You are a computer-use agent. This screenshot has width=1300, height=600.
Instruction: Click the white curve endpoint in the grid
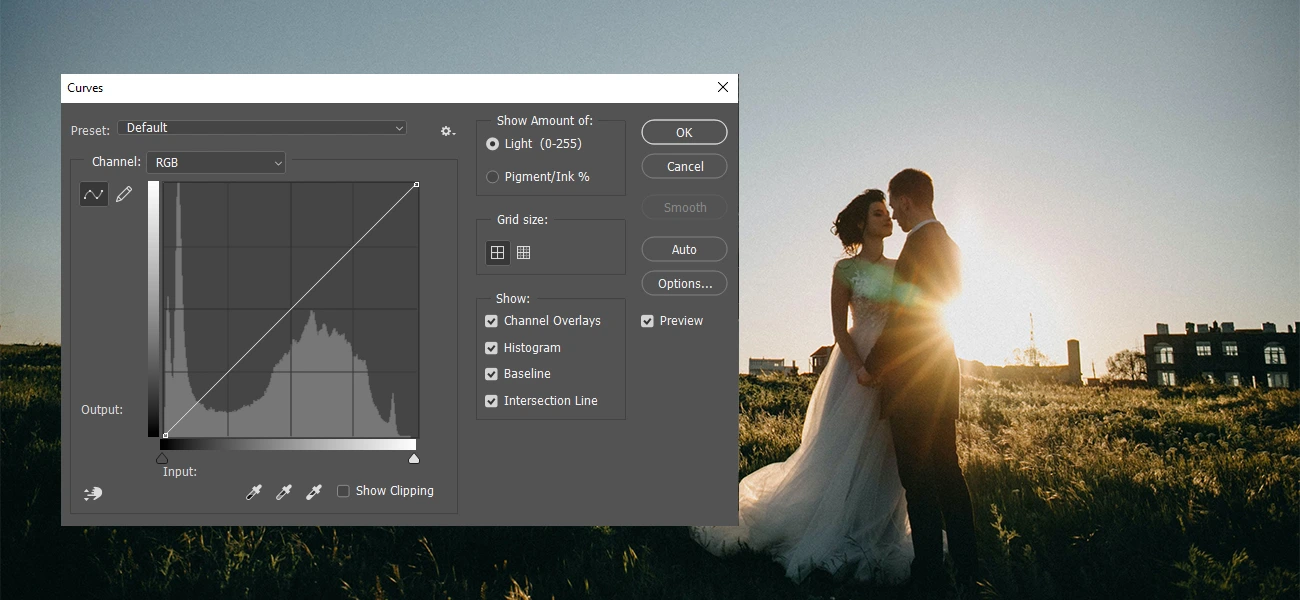point(415,184)
